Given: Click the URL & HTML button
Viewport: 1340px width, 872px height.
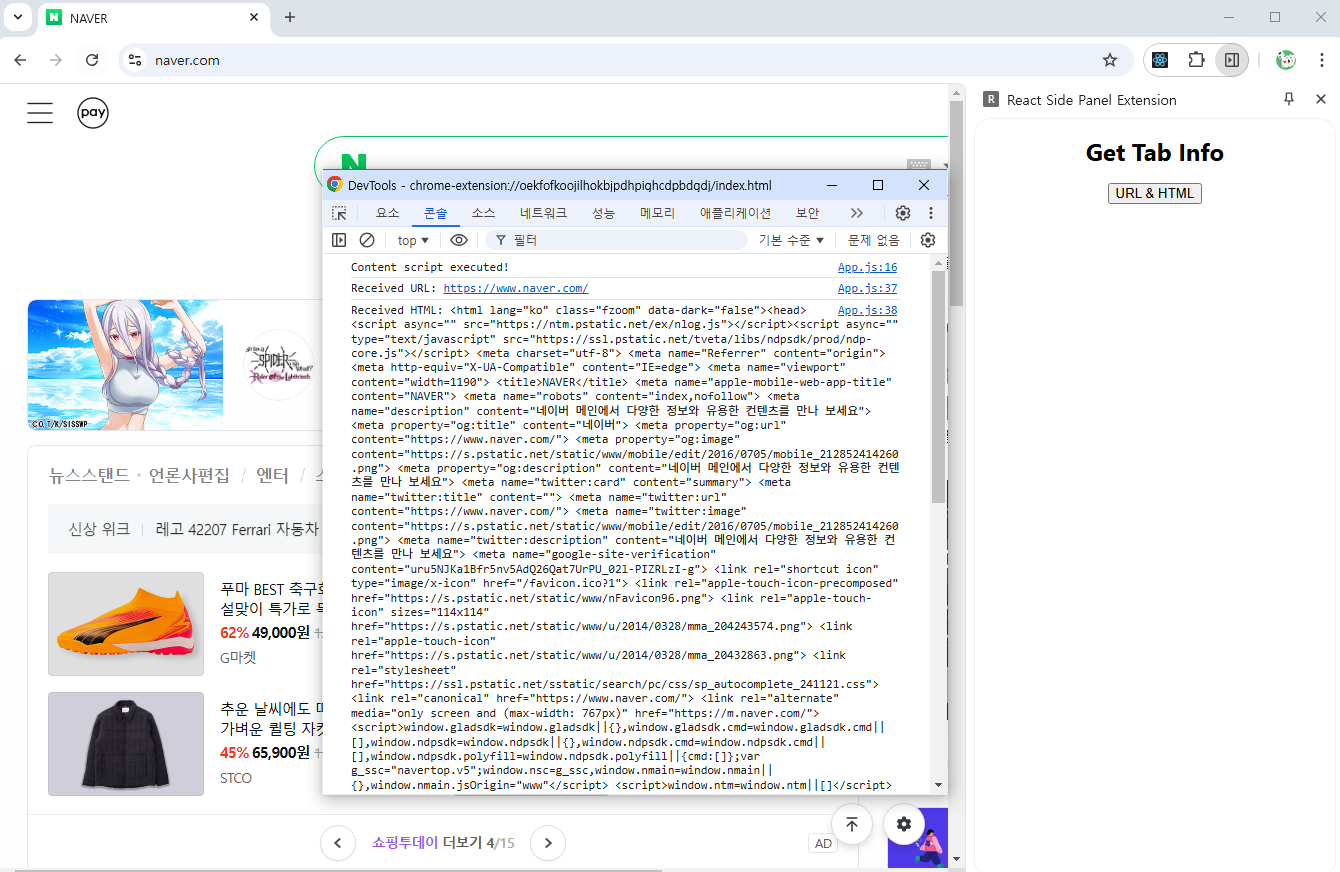Looking at the screenshot, I should 1155,193.
